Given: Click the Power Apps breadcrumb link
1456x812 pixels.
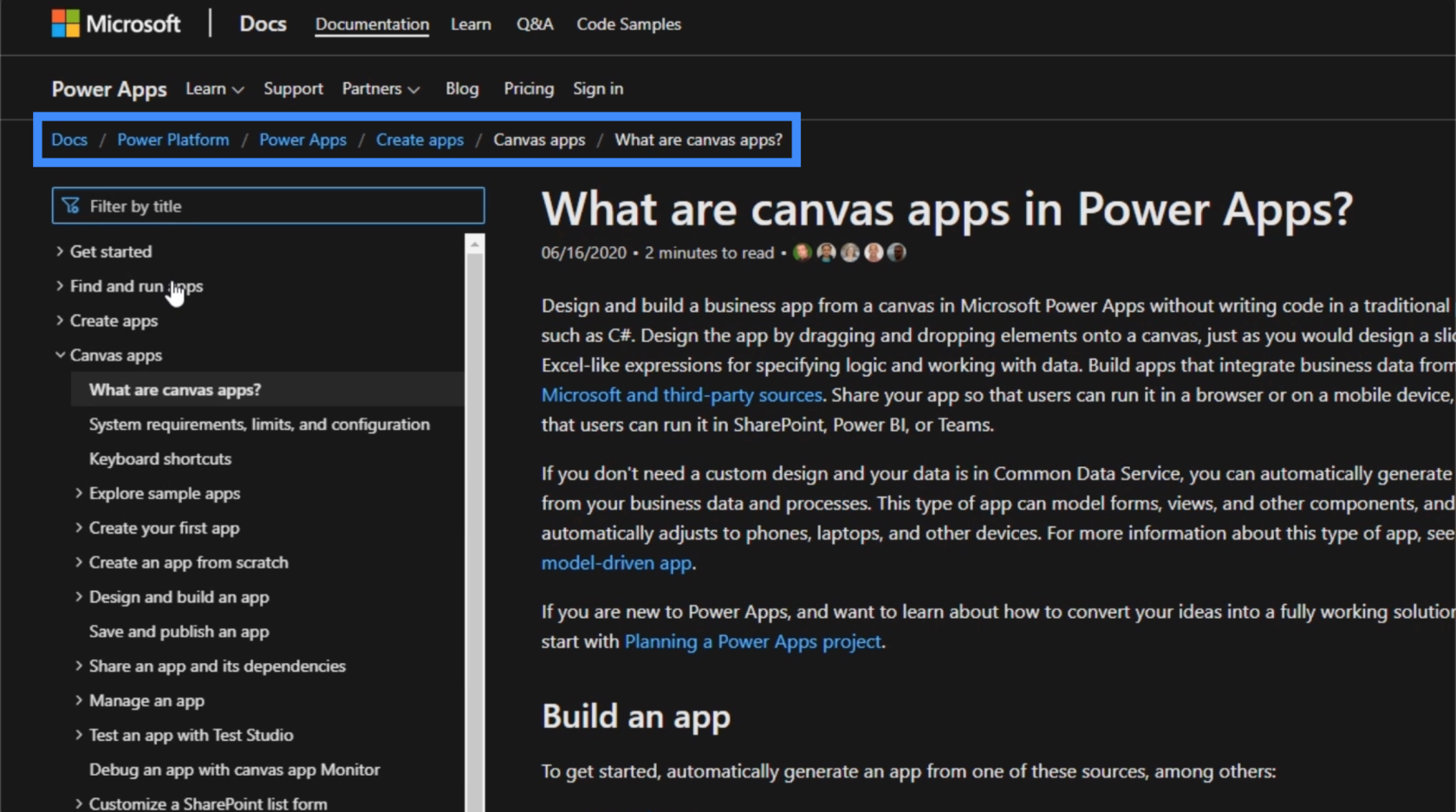Looking at the screenshot, I should [x=302, y=140].
